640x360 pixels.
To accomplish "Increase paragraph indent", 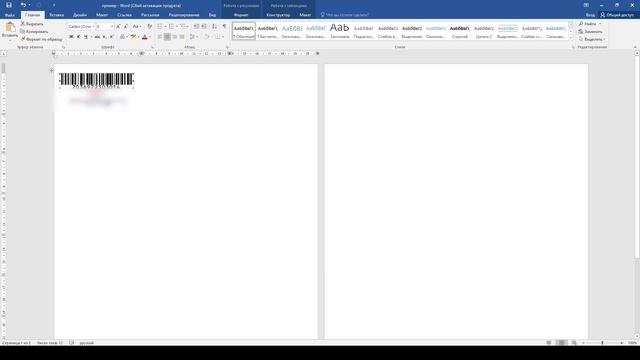I will point(204,27).
